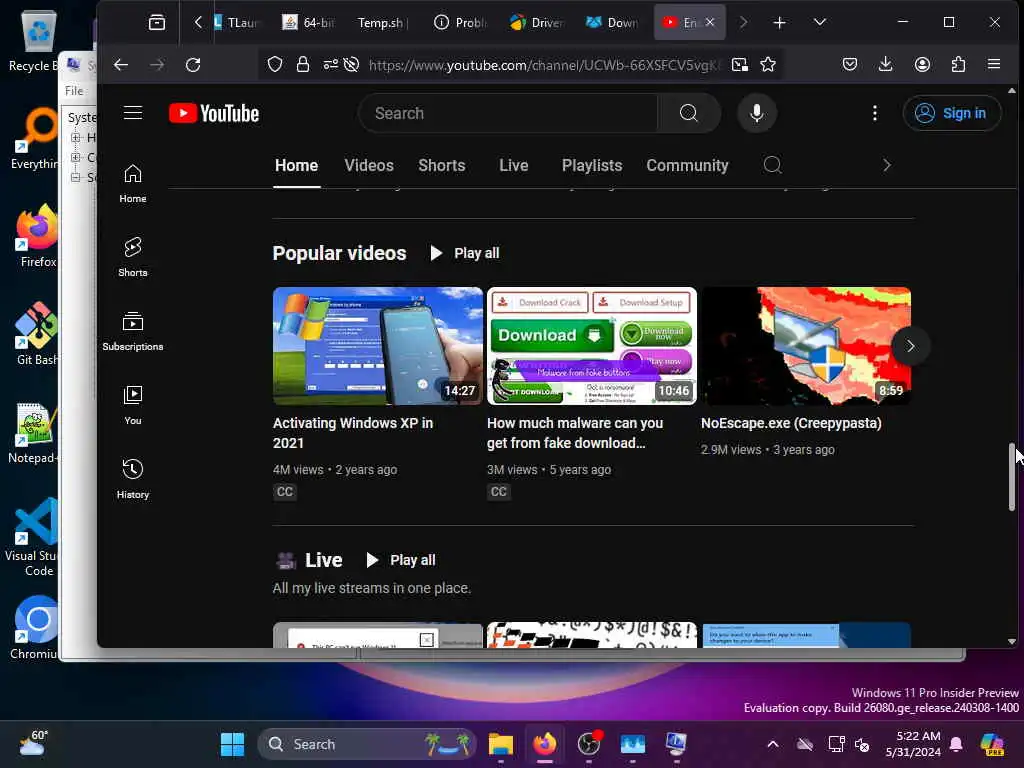
Task: Reload the page in Firefox
Action: (193, 65)
